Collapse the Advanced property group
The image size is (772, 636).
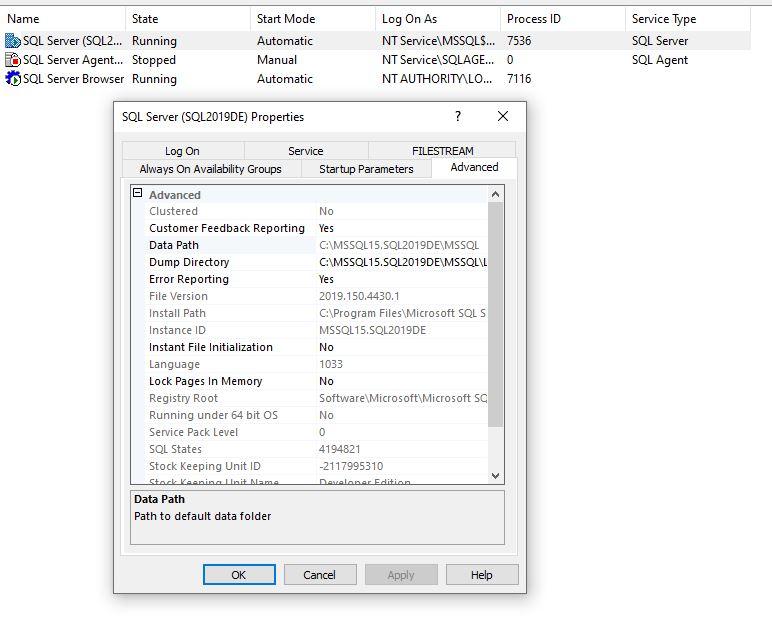(138, 193)
